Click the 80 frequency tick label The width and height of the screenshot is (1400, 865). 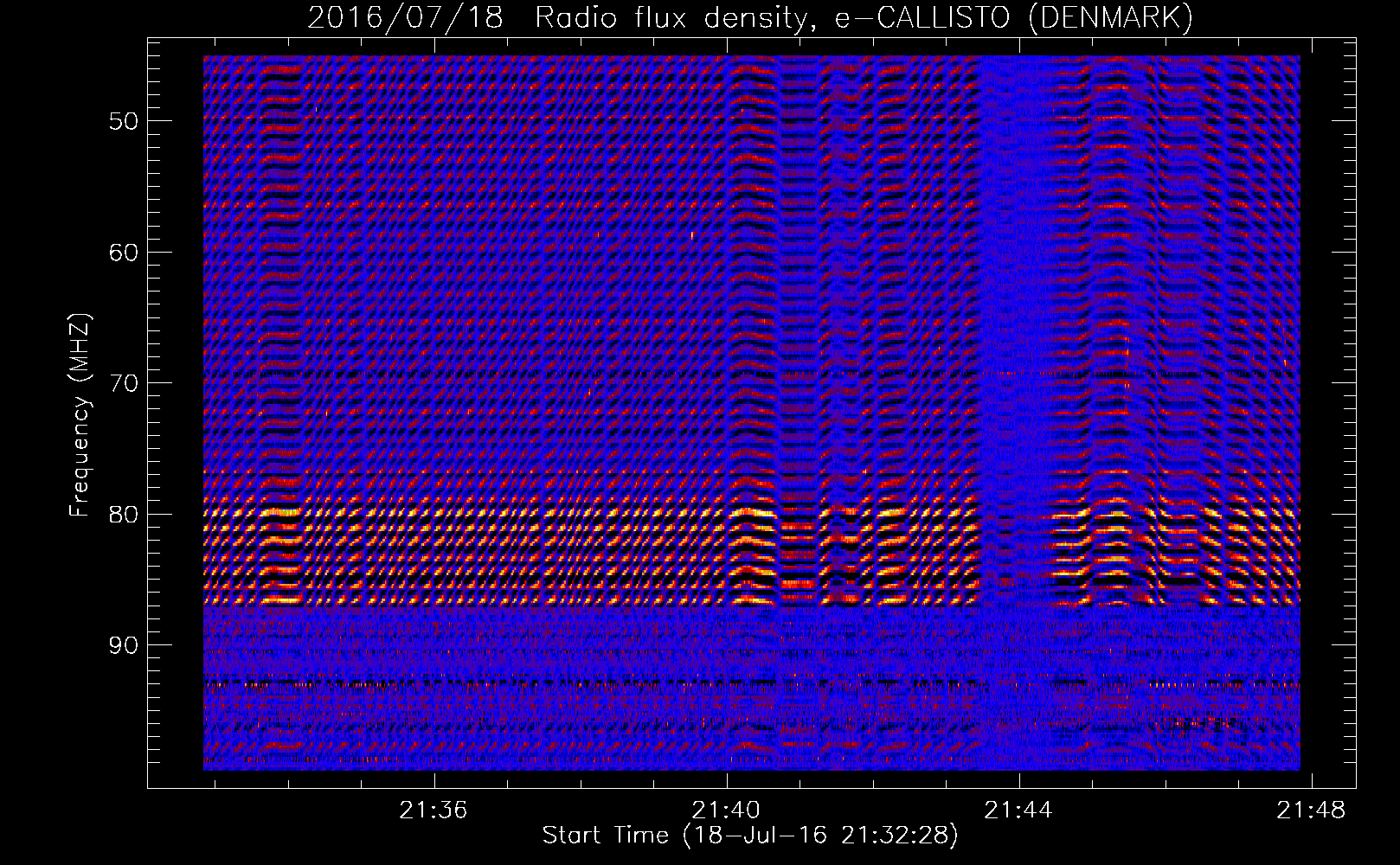point(124,515)
